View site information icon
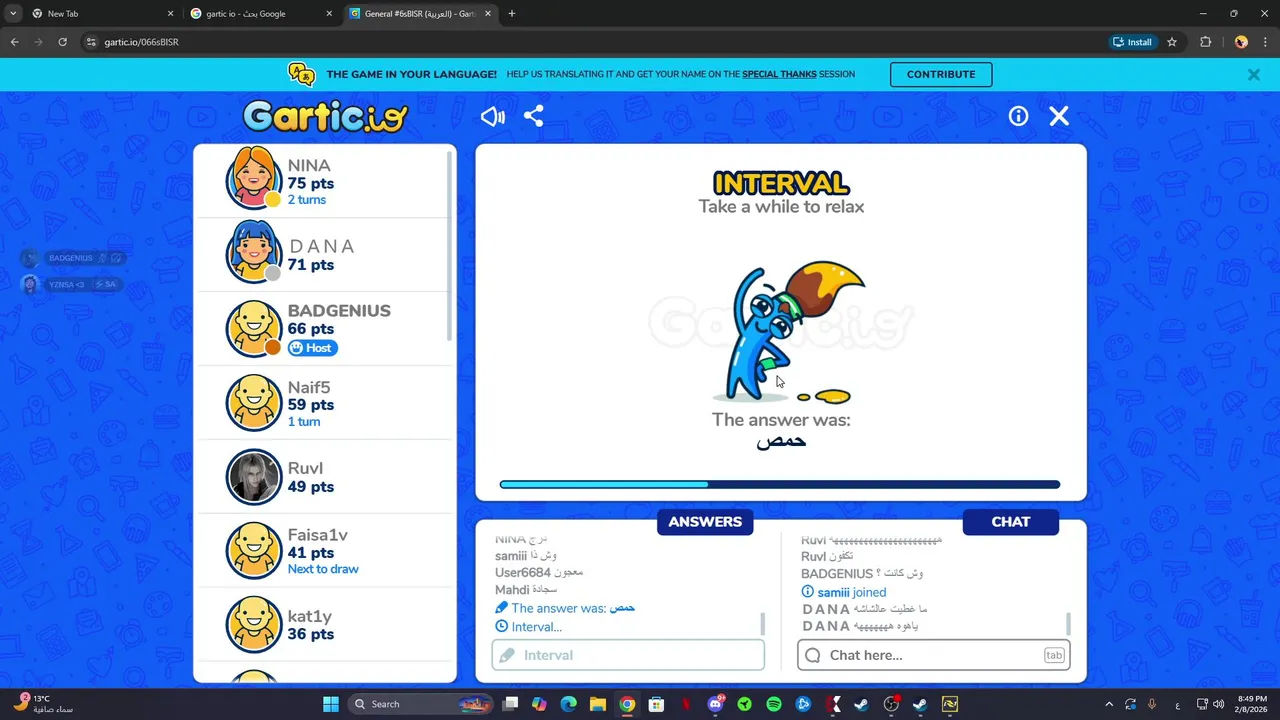The image size is (1280, 720). point(91,42)
